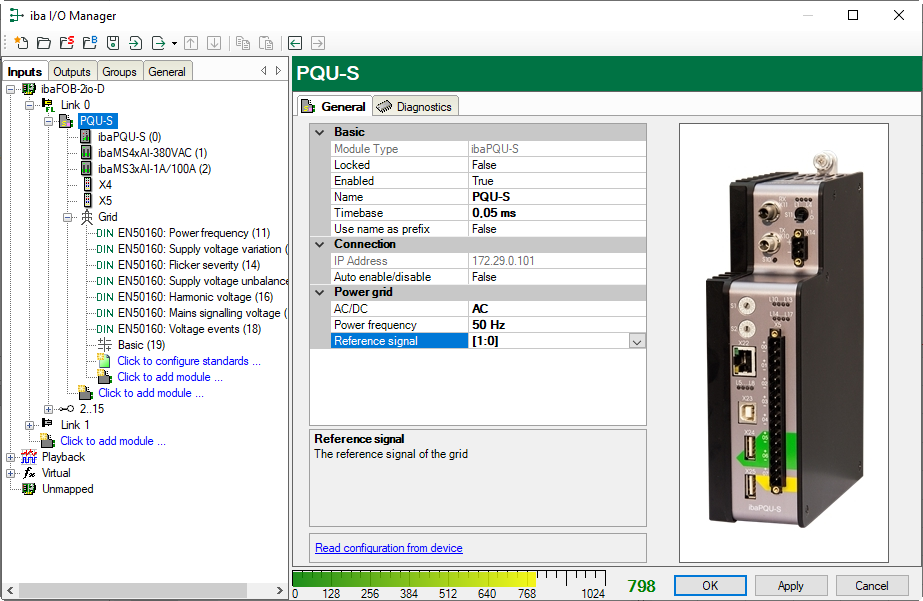Switch to the Outputs tab

pos(72,72)
